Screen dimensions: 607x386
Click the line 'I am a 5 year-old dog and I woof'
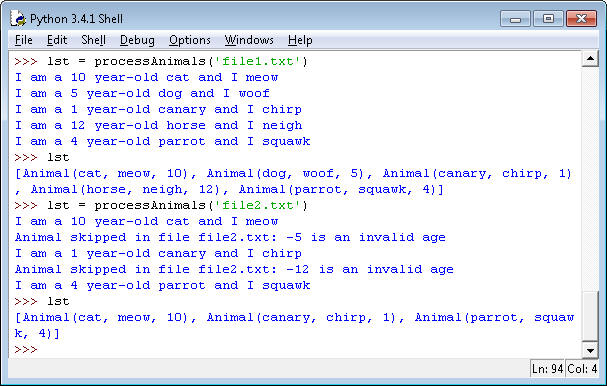[x=142, y=93]
